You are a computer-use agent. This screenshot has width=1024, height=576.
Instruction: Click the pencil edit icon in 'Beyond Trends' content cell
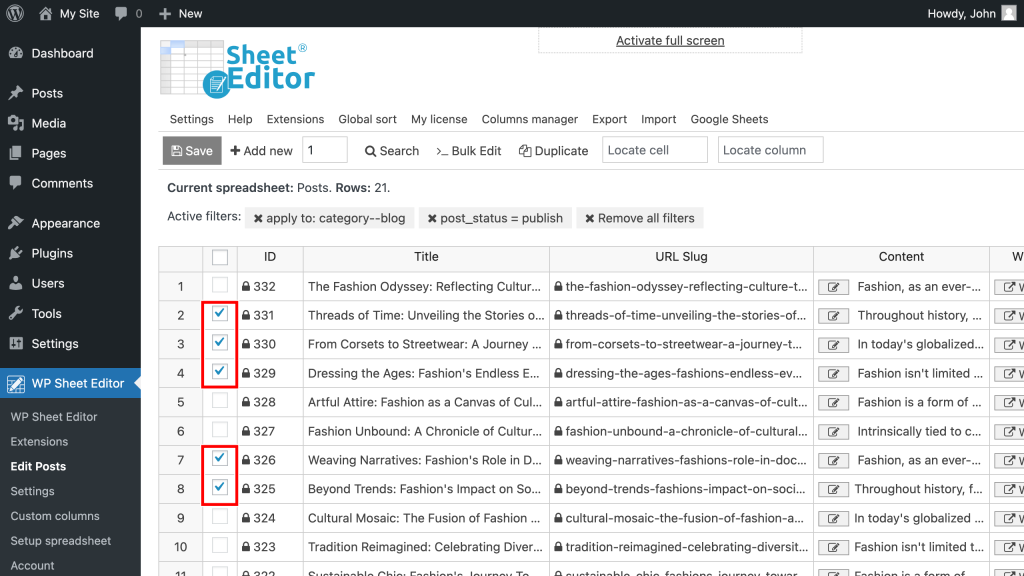click(x=833, y=489)
